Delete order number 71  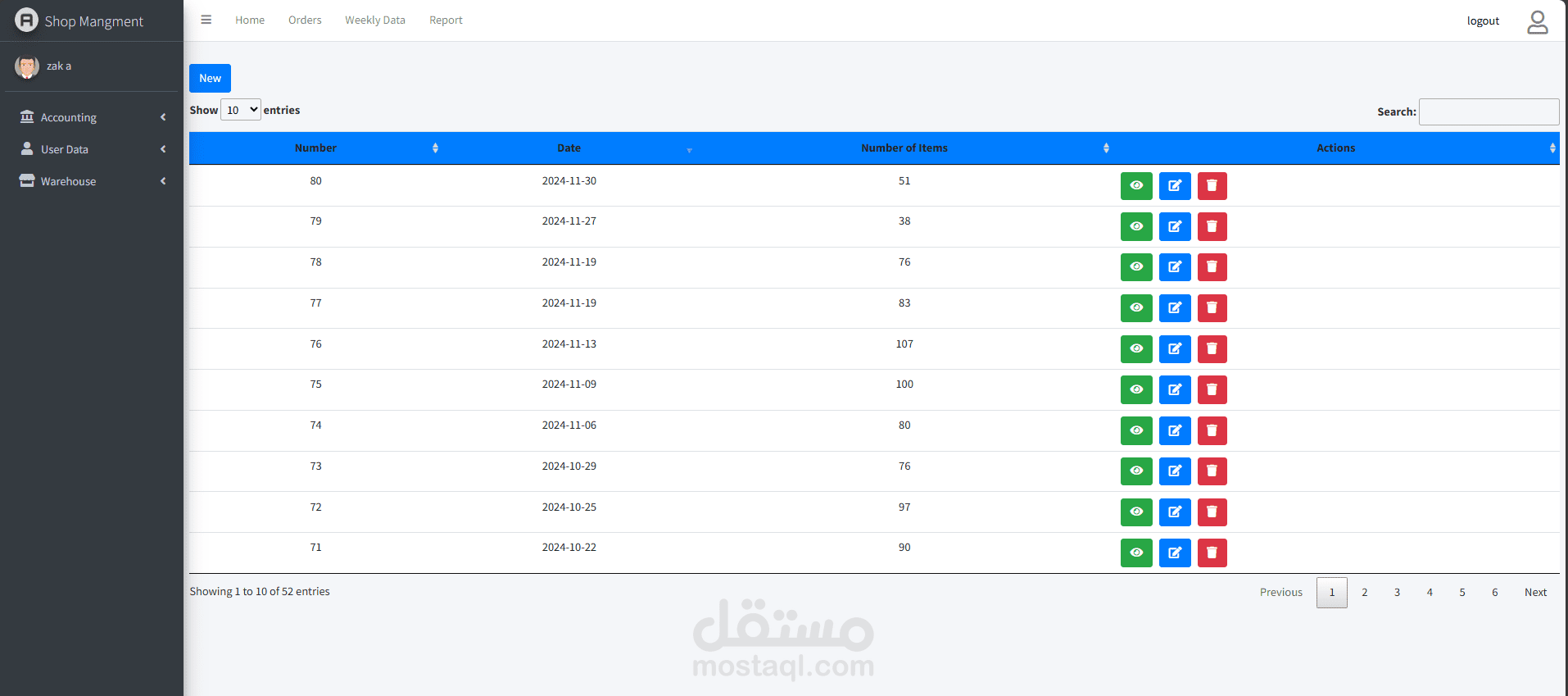click(x=1212, y=553)
